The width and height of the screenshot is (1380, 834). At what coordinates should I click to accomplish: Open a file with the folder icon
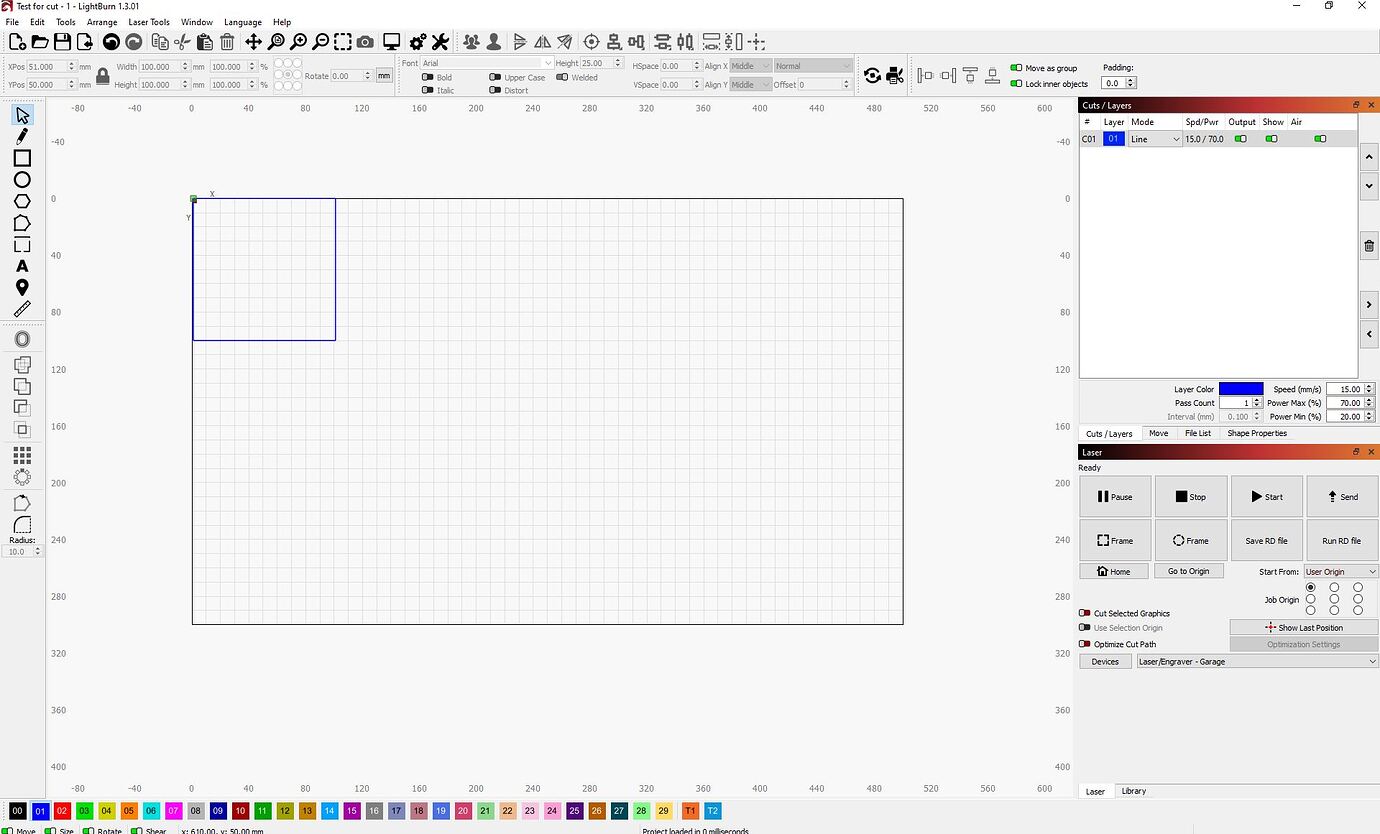pyautogui.click(x=40, y=42)
